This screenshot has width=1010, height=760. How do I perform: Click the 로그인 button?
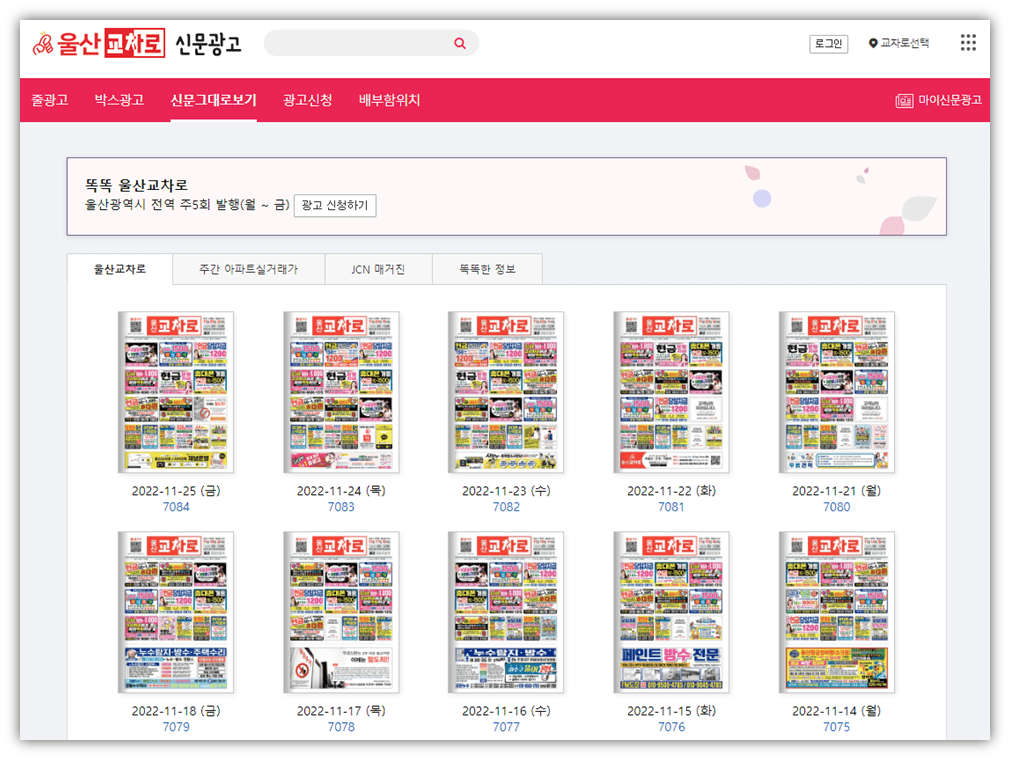(x=828, y=44)
